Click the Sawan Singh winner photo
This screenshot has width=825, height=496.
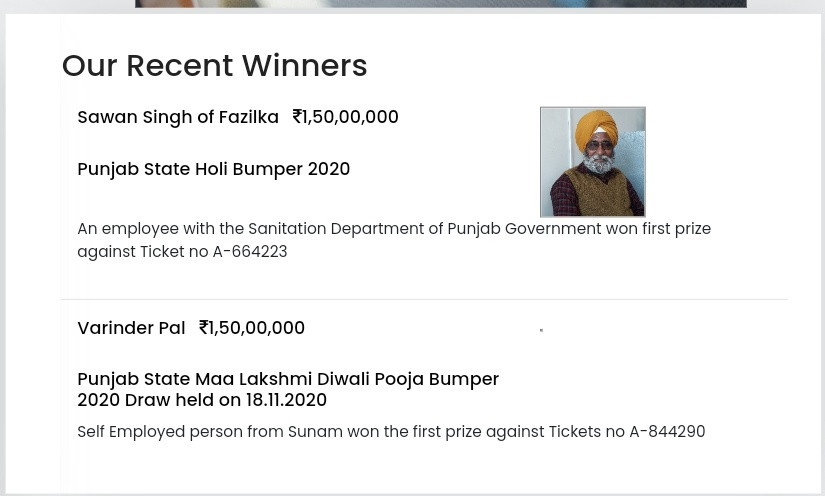592,162
